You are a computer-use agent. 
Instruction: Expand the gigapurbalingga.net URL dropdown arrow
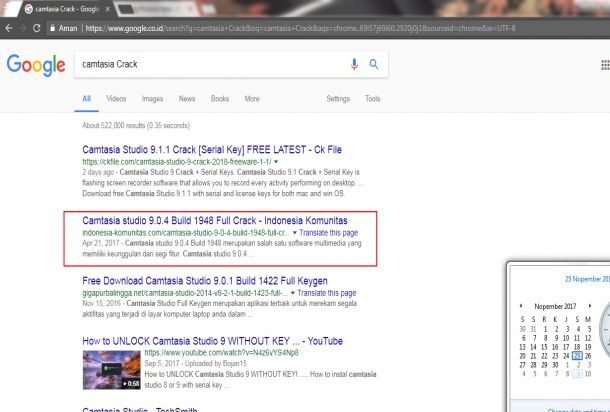click(293, 293)
